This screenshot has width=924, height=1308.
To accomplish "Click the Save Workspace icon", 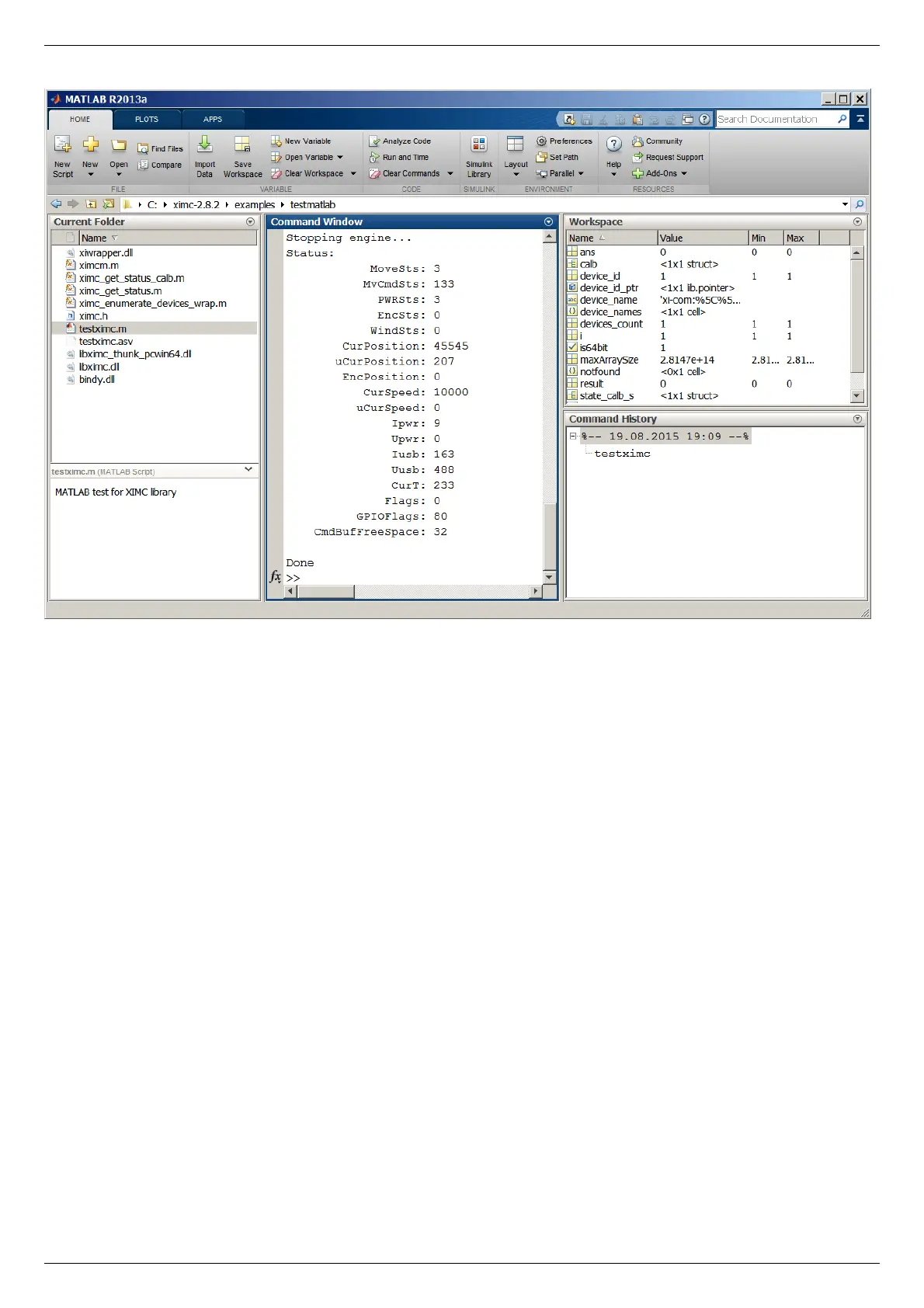I will 242,144.
